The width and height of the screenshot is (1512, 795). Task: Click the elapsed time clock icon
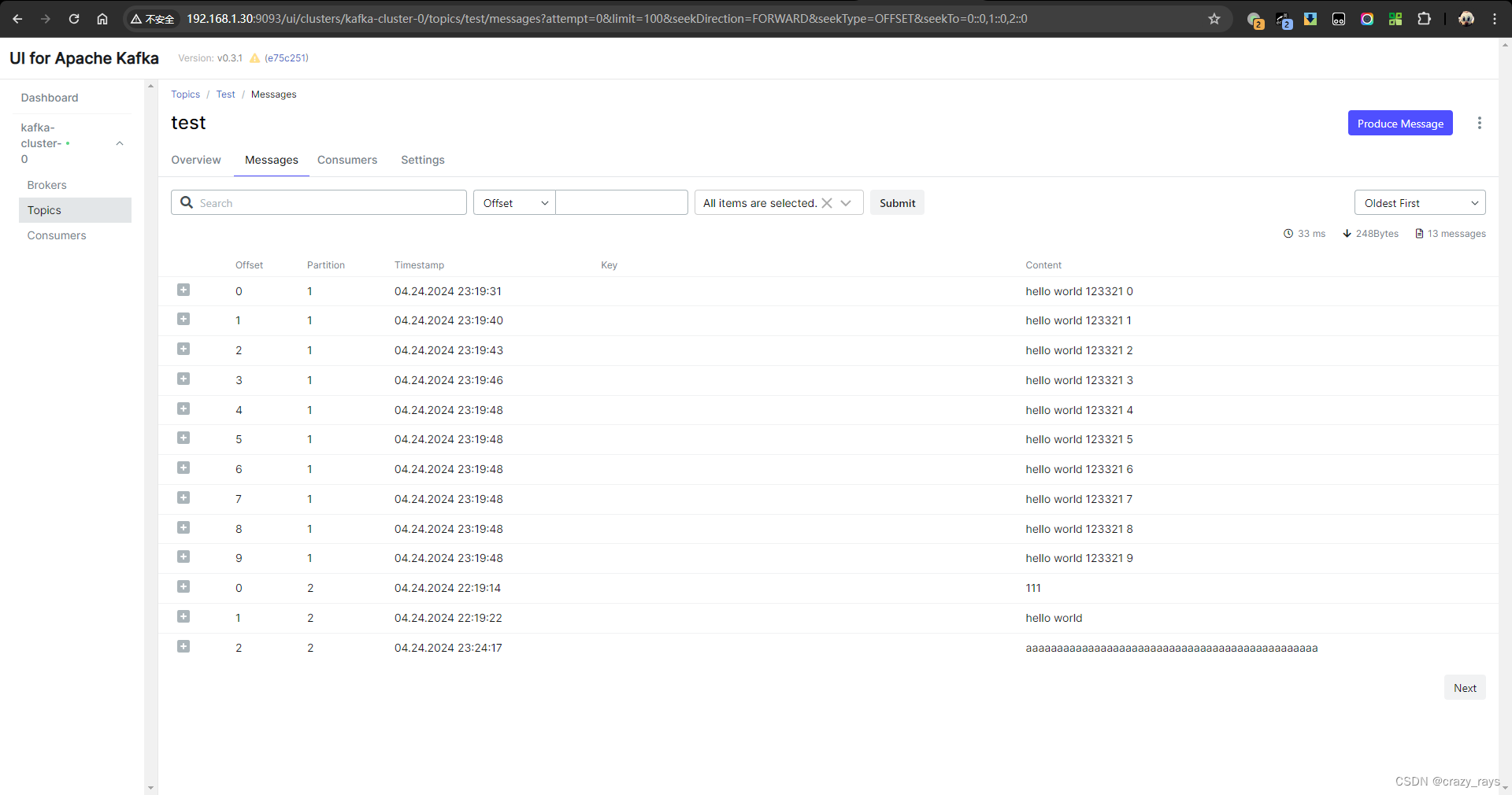pos(1288,234)
